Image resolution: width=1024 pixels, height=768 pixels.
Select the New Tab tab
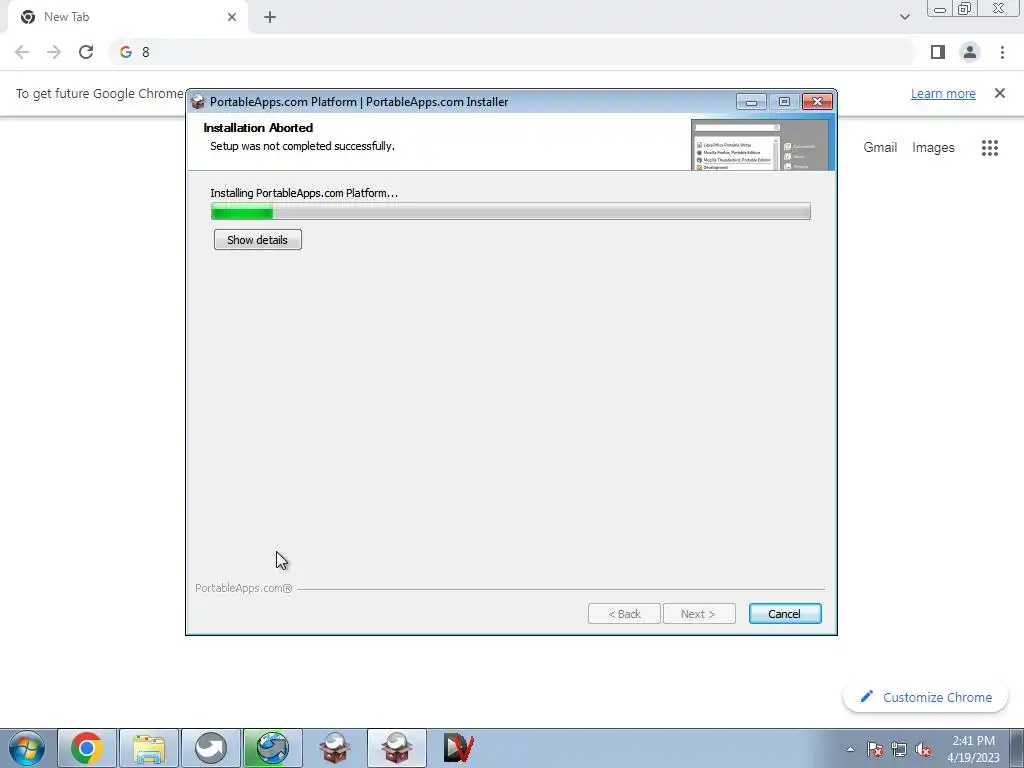pos(127,17)
